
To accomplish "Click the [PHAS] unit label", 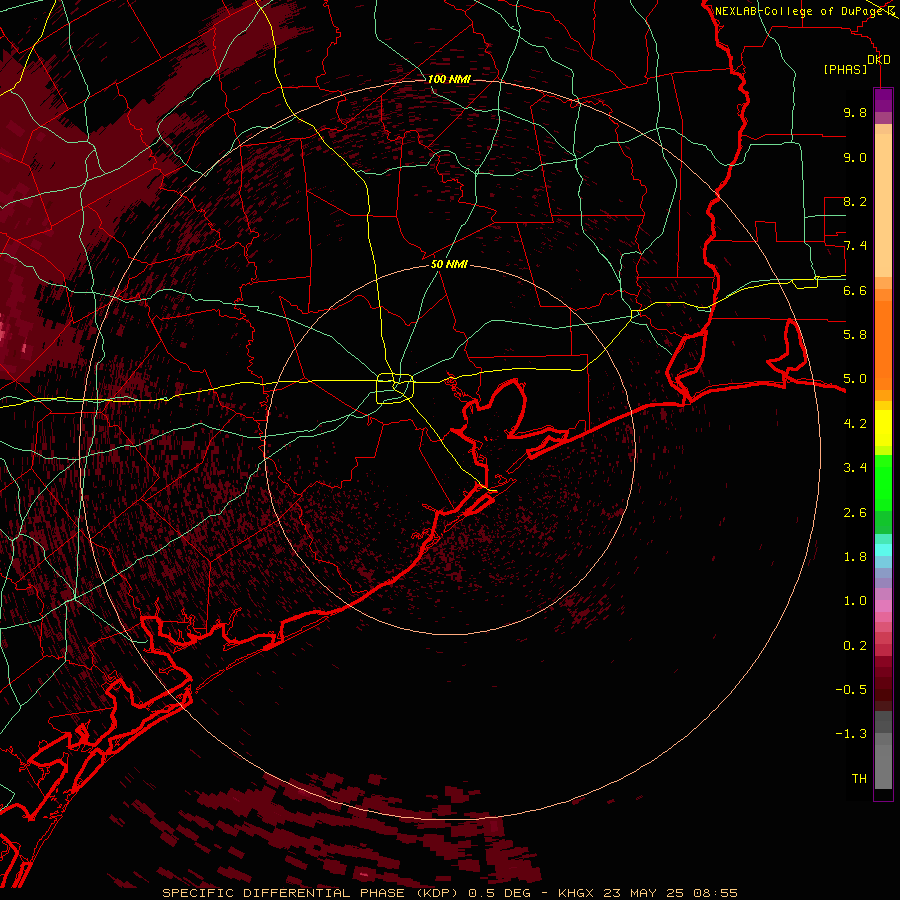I will click(x=845, y=69).
